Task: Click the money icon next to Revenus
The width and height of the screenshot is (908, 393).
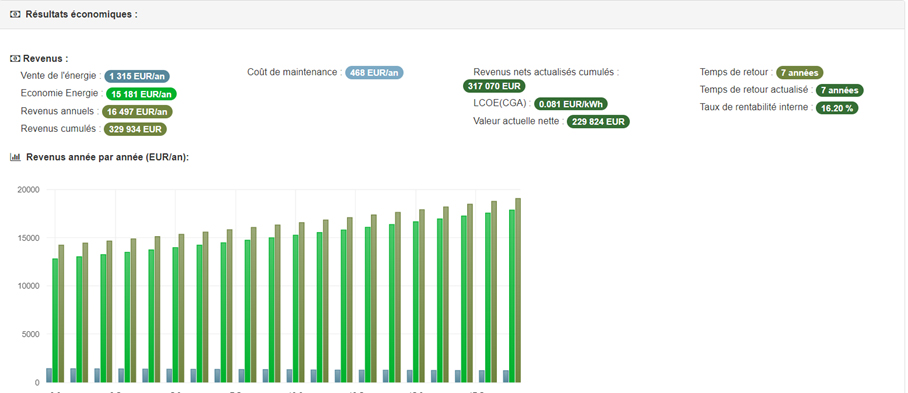Action: click(x=15, y=58)
